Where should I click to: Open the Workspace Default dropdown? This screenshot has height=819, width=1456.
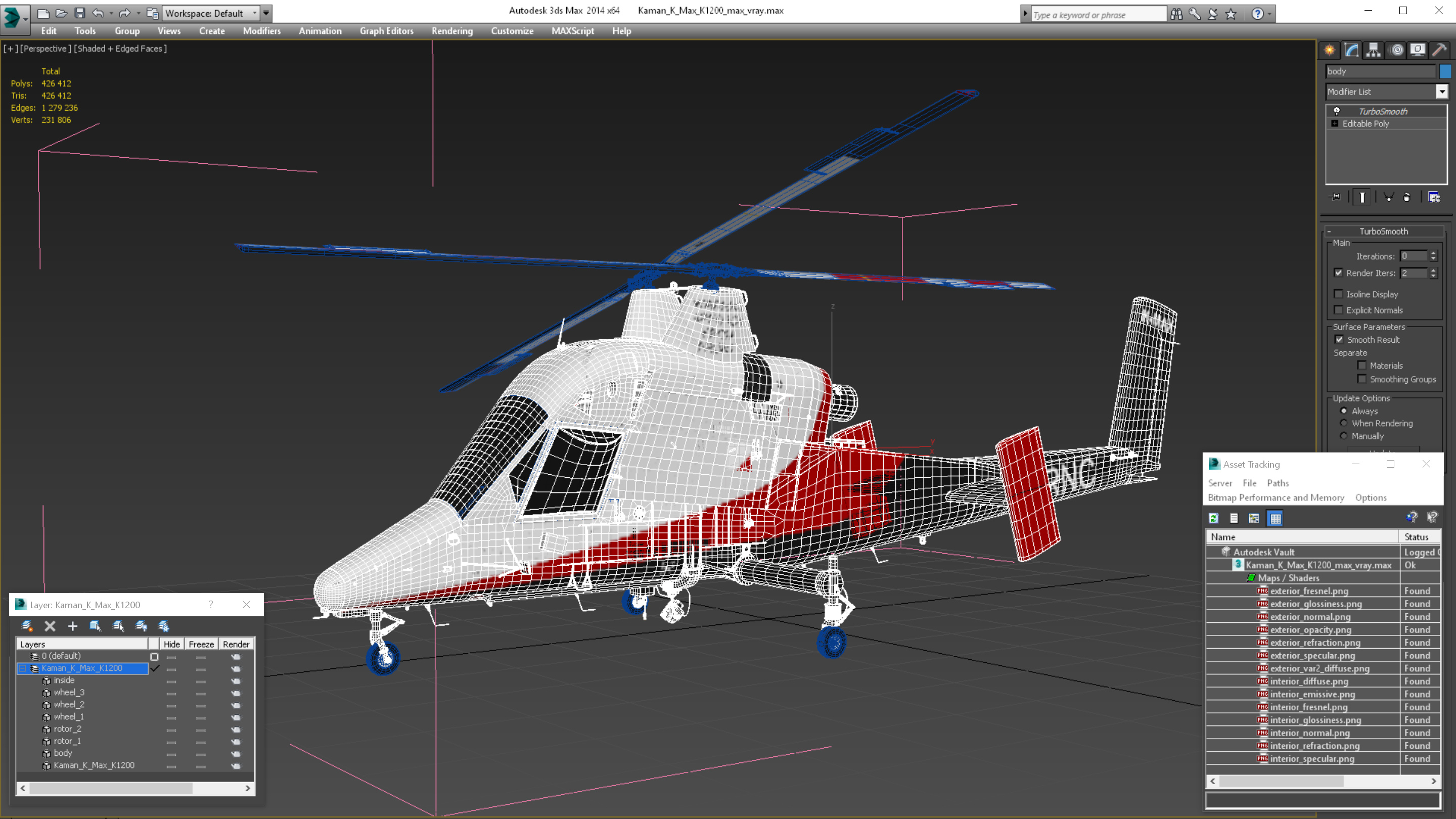[x=211, y=13]
